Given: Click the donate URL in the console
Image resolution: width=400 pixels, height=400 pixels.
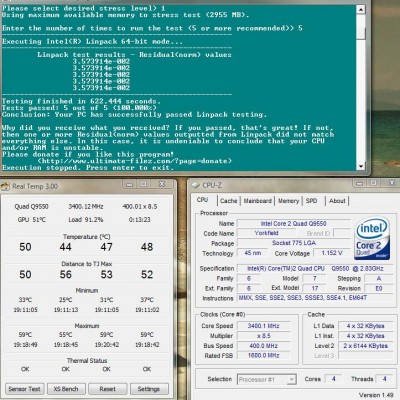Looking at the screenshot, I should pyautogui.click(x=134, y=161).
